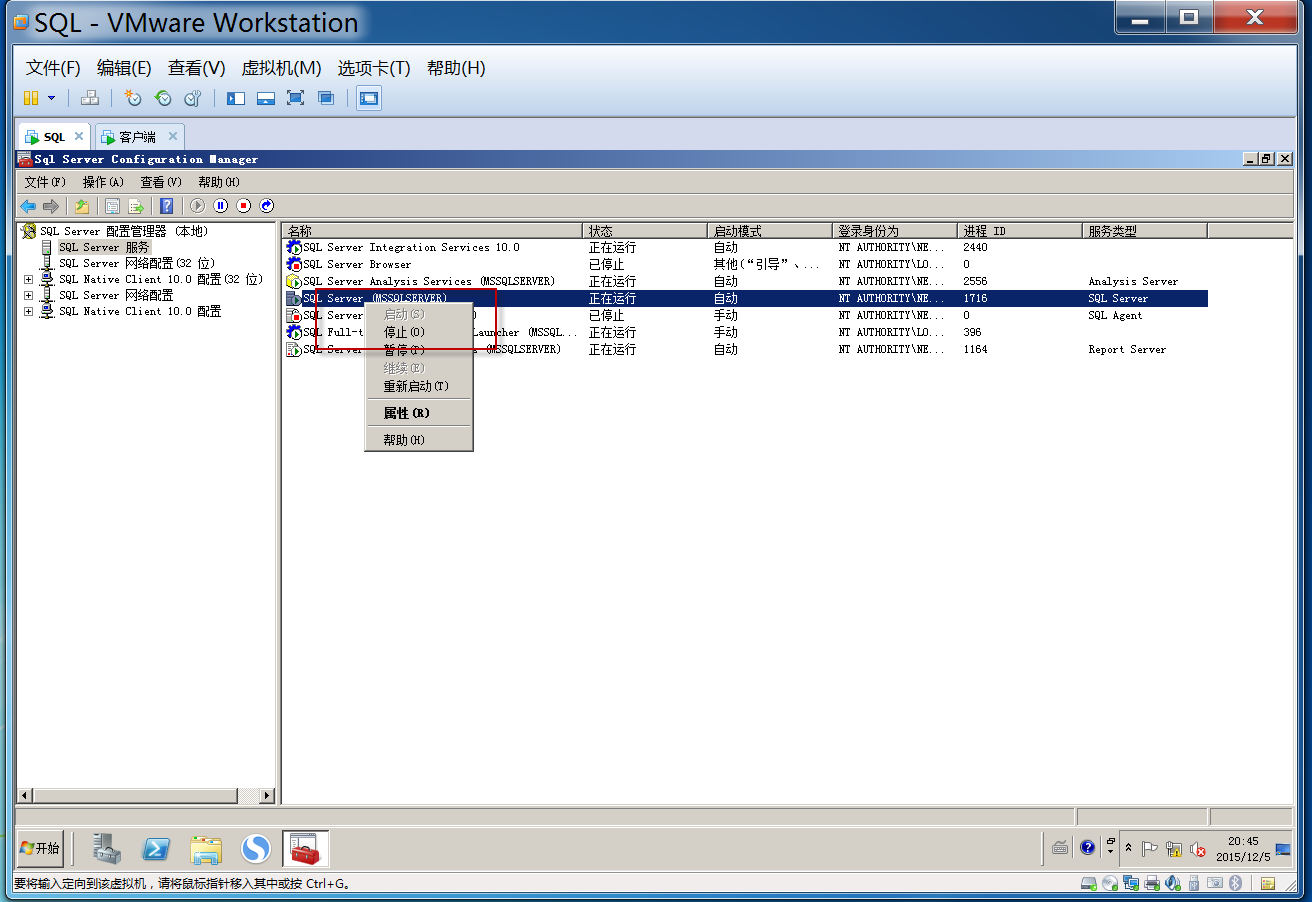Enter VMware full screen mode
1312x902 pixels.
coord(295,98)
